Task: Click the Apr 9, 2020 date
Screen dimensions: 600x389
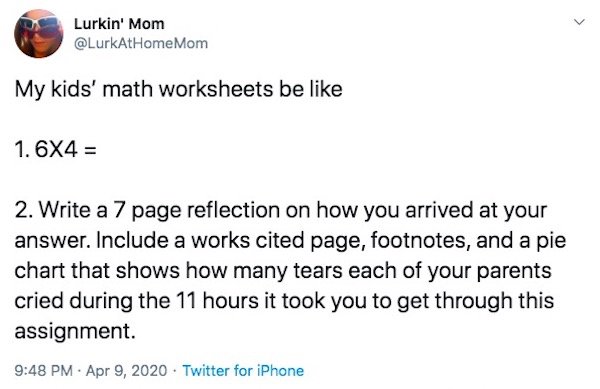Action: (x=126, y=371)
